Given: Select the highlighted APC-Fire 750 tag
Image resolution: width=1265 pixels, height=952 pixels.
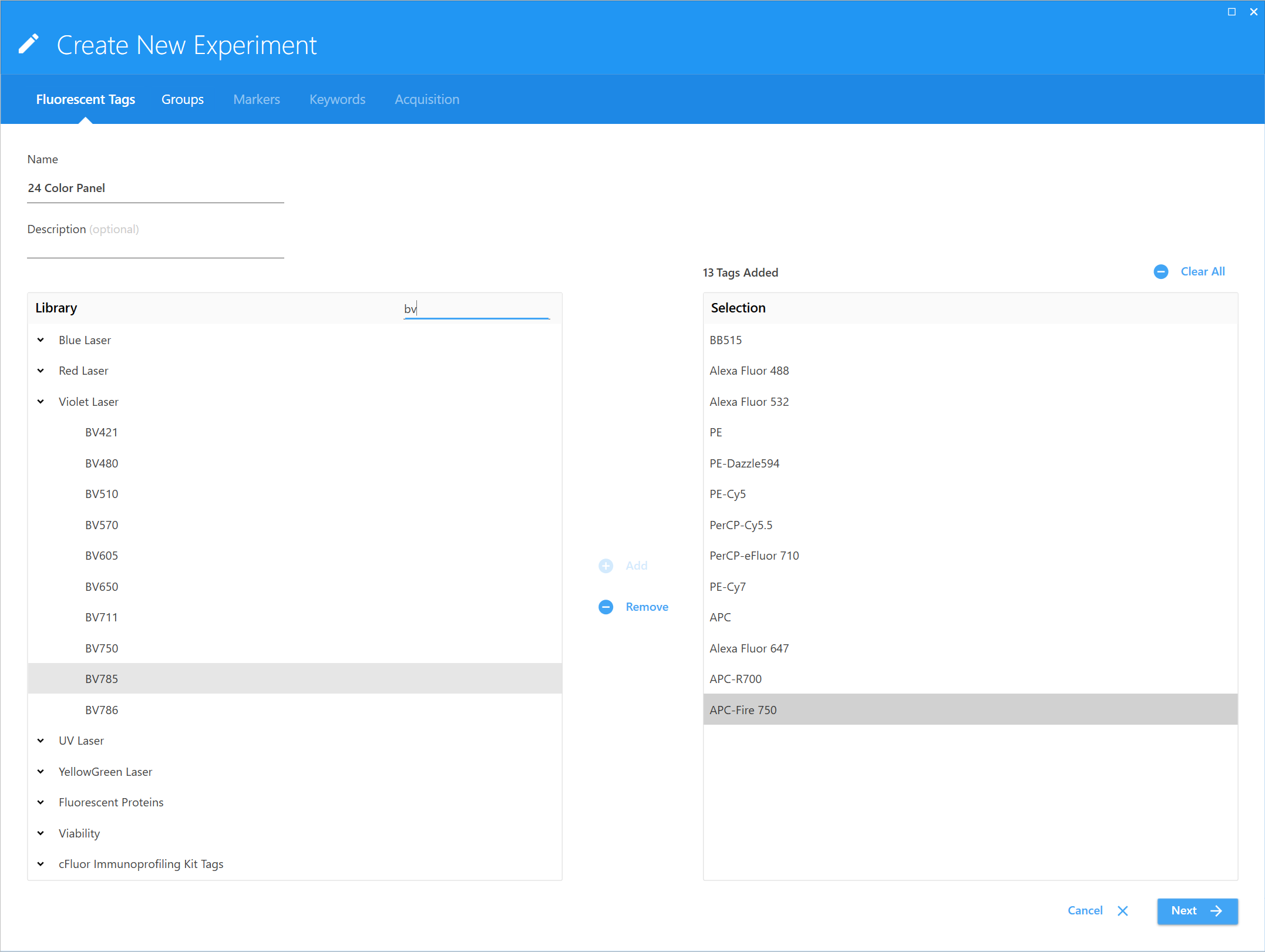Looking at the screenshot, I should 970,709.
